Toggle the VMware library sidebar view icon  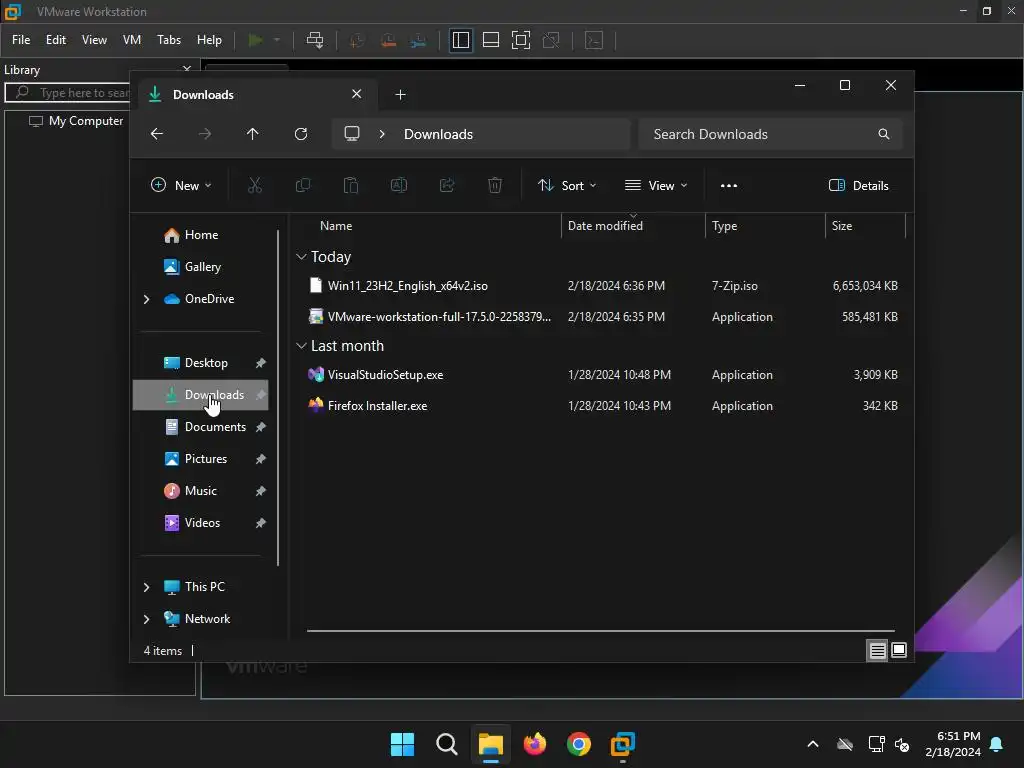click(x=460, y=40)
